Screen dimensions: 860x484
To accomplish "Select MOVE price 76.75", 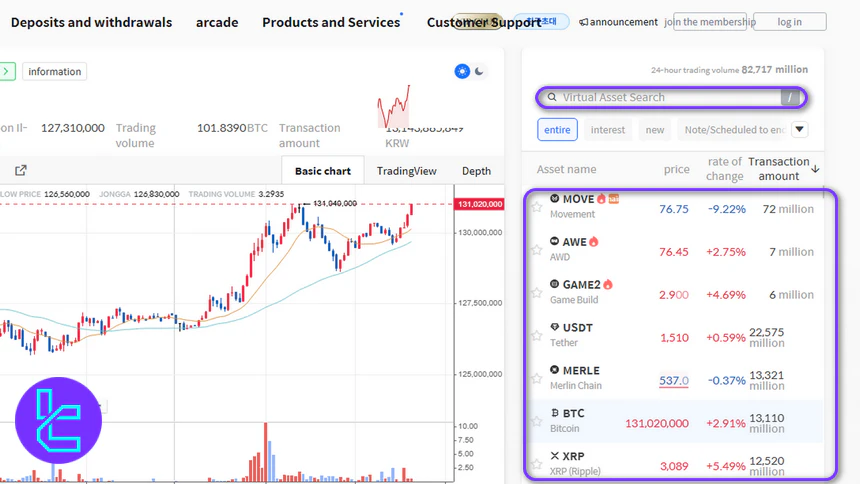I will pos(674,209).
